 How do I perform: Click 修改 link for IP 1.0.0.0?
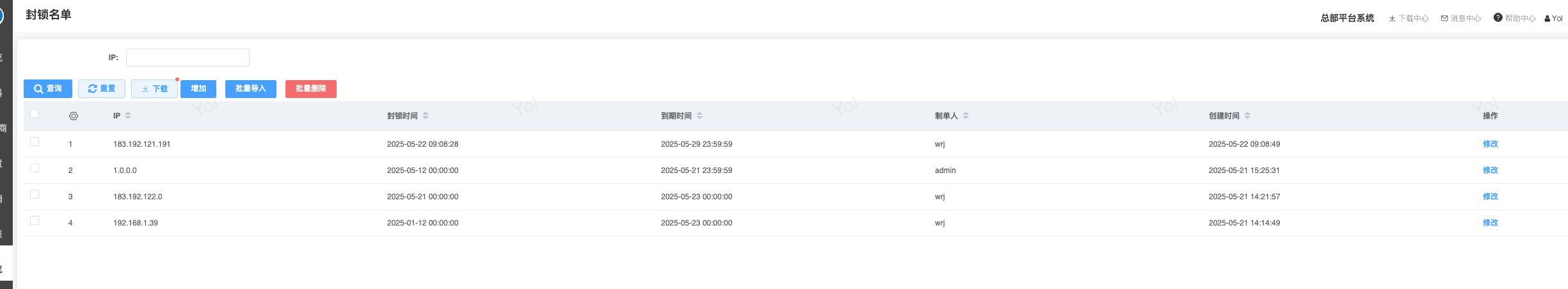tap(1490, 170)
